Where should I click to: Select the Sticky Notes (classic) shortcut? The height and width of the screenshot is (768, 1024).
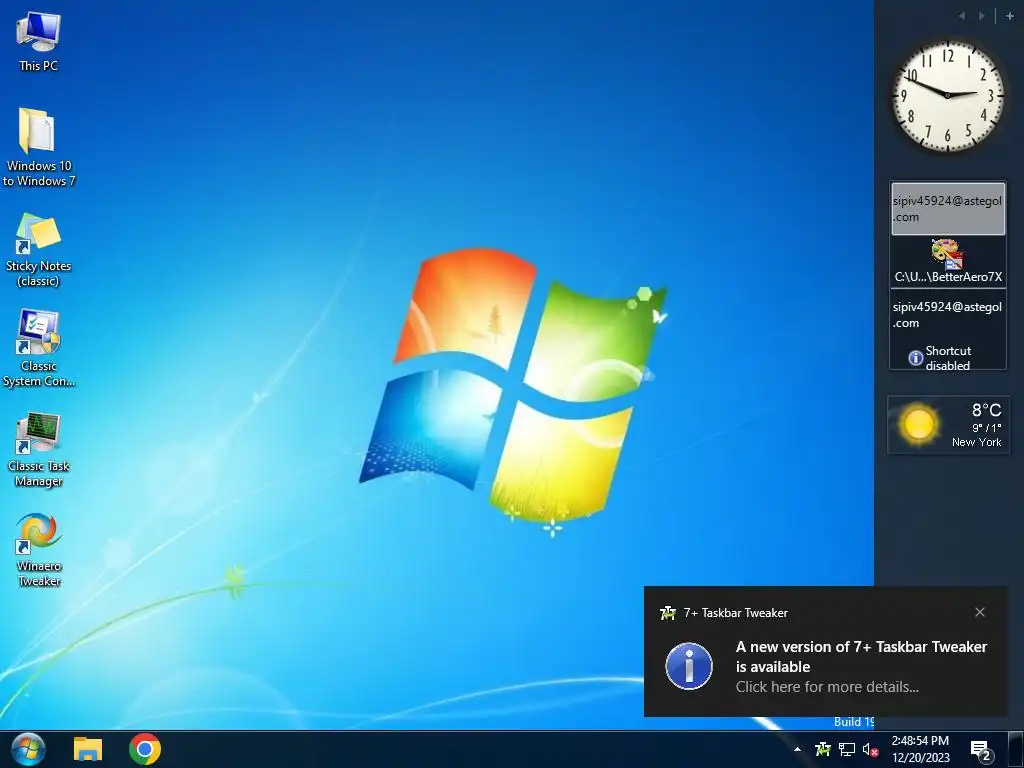click(39, 250)
